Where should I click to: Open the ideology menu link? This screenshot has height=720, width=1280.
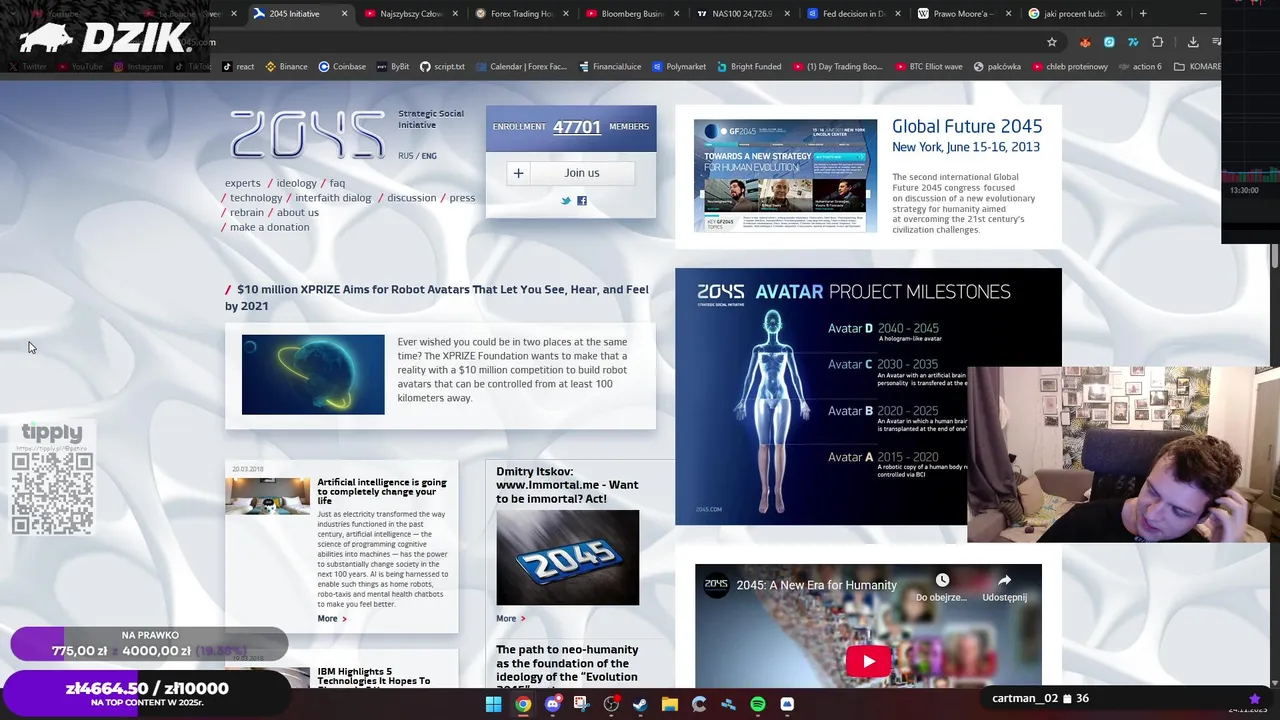(x=296, y=183)
